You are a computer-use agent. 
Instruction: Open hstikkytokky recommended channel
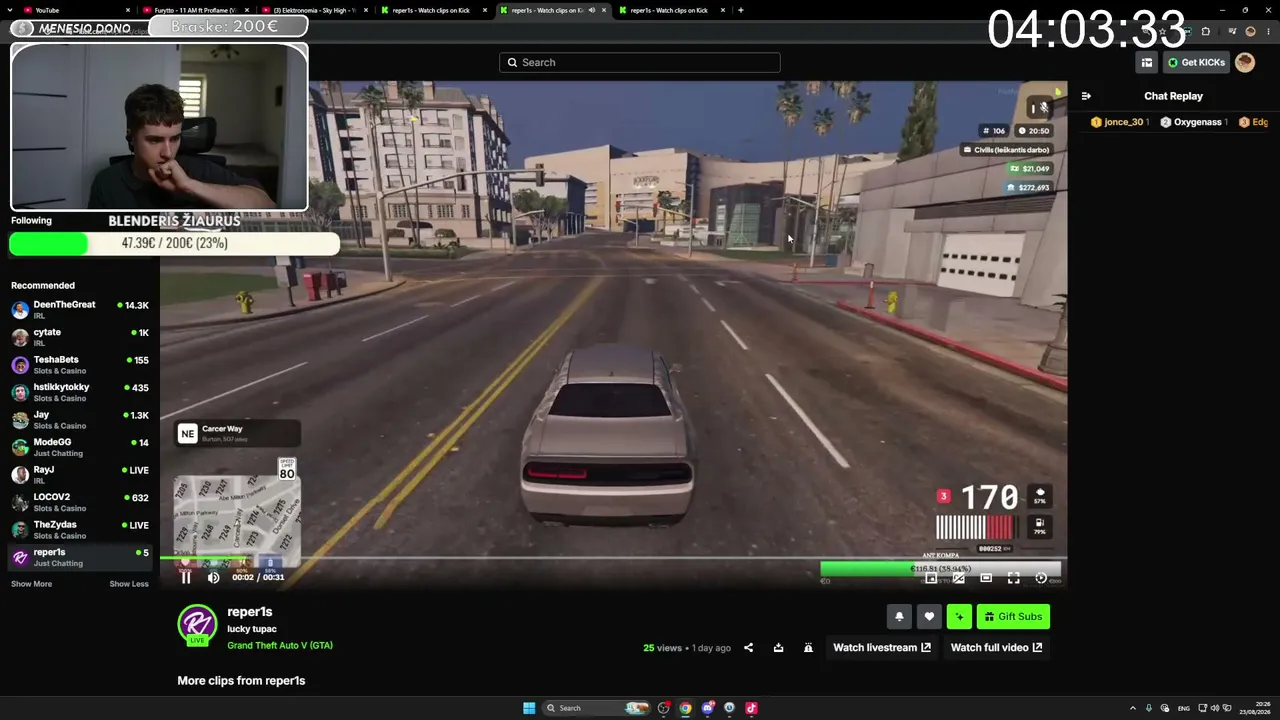click(x=80, y=392)
